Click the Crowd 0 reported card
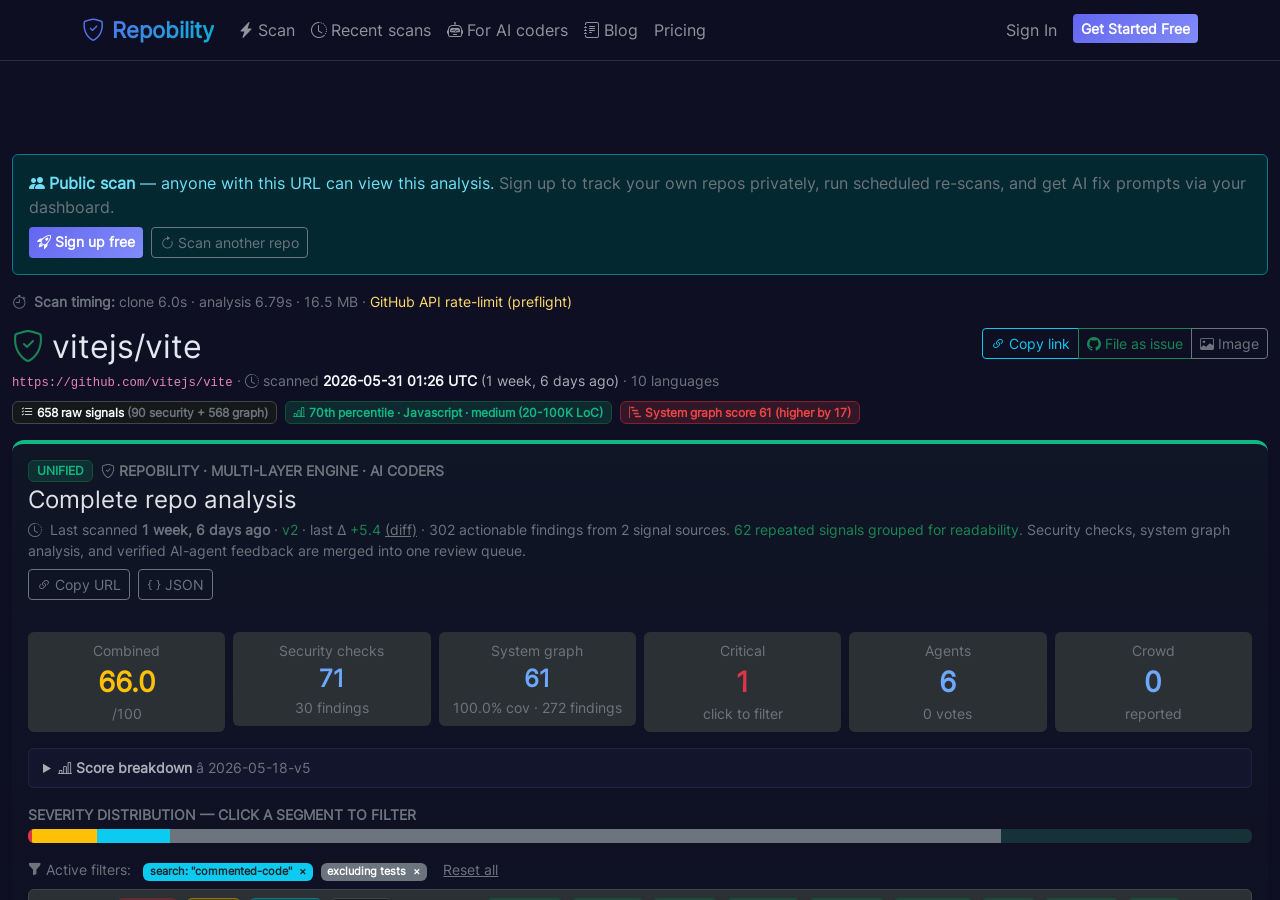 click(1153, 682)
